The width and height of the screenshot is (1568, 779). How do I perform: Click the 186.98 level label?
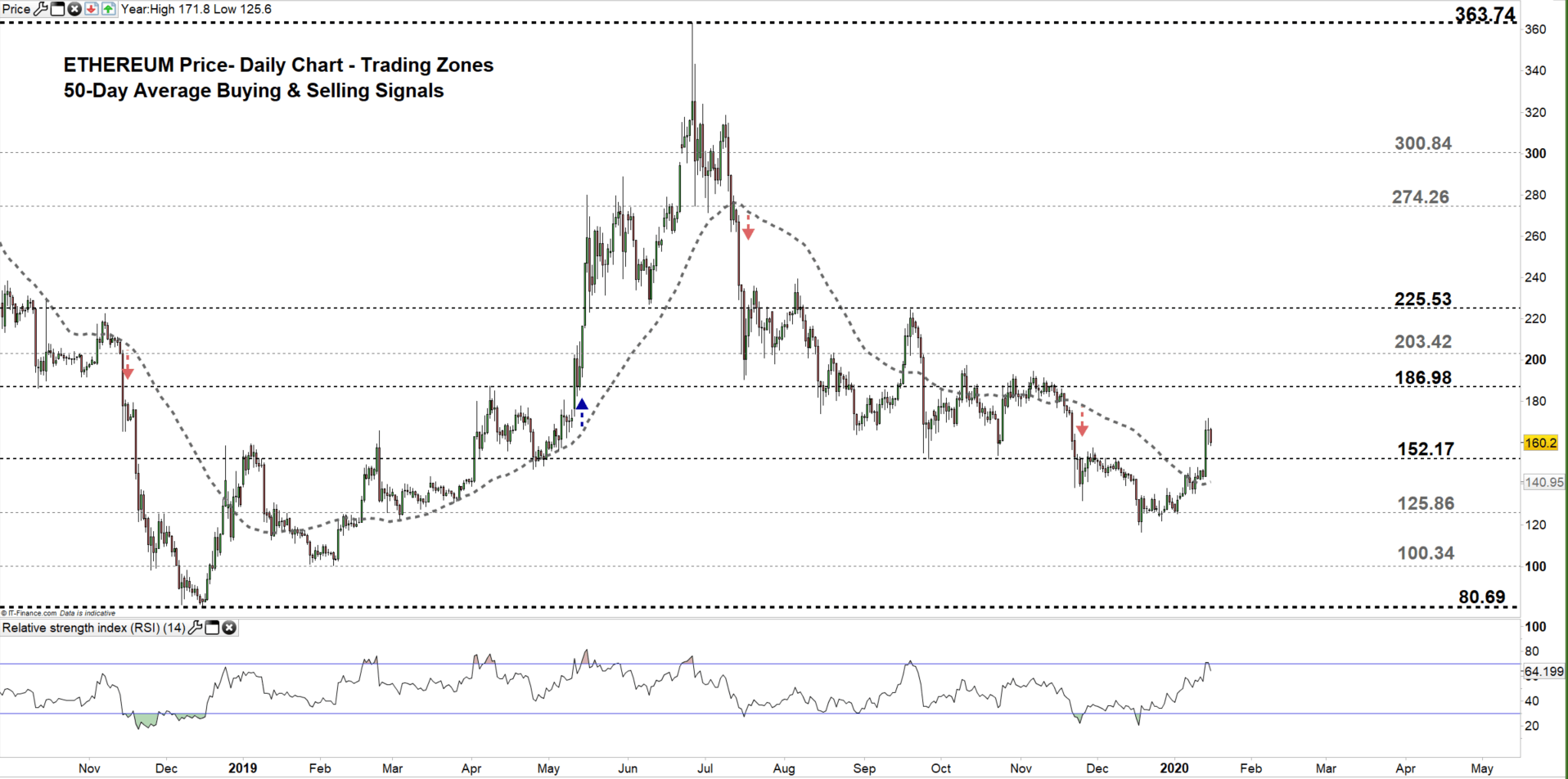(x=1423, y=378)
